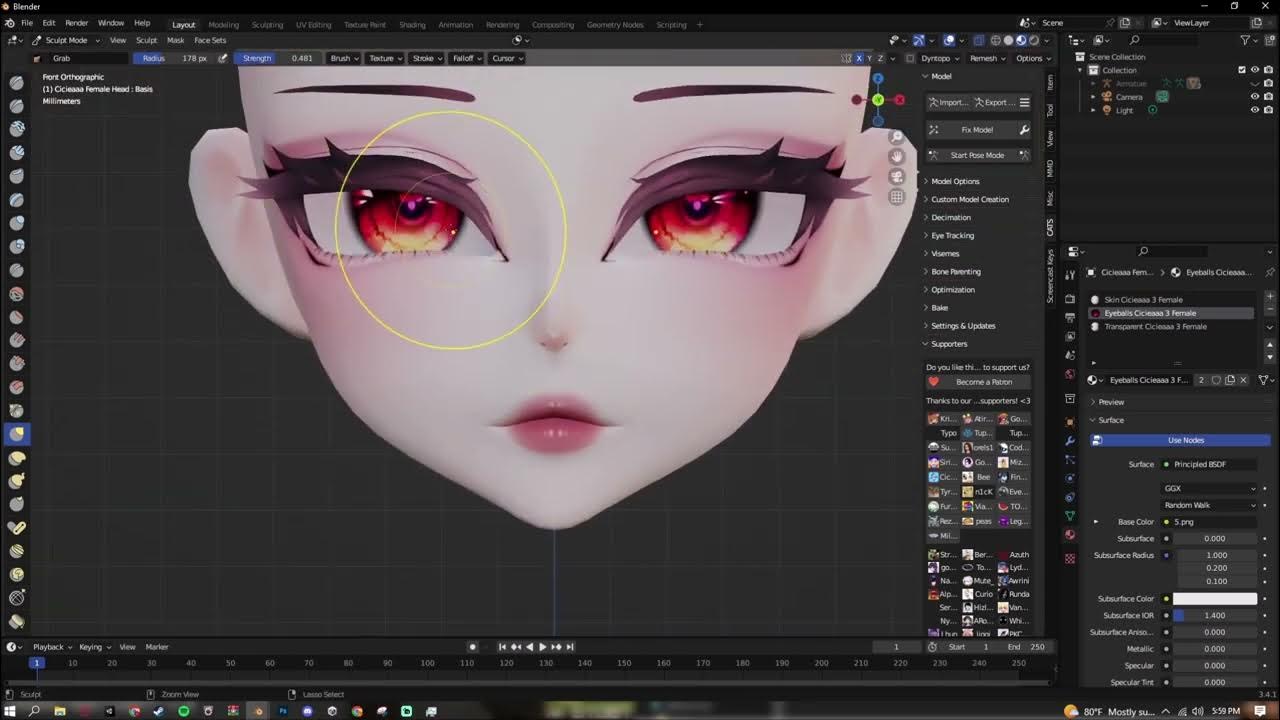
Task: Open the File menu
Action: pyautogui.click(x=27, y=23)
